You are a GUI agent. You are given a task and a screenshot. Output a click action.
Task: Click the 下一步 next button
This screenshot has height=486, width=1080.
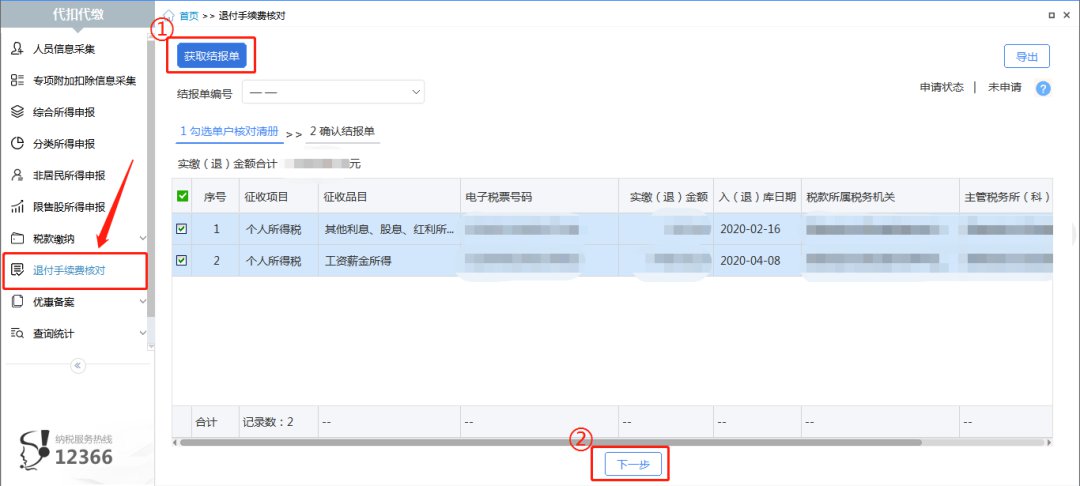point(633,464)
